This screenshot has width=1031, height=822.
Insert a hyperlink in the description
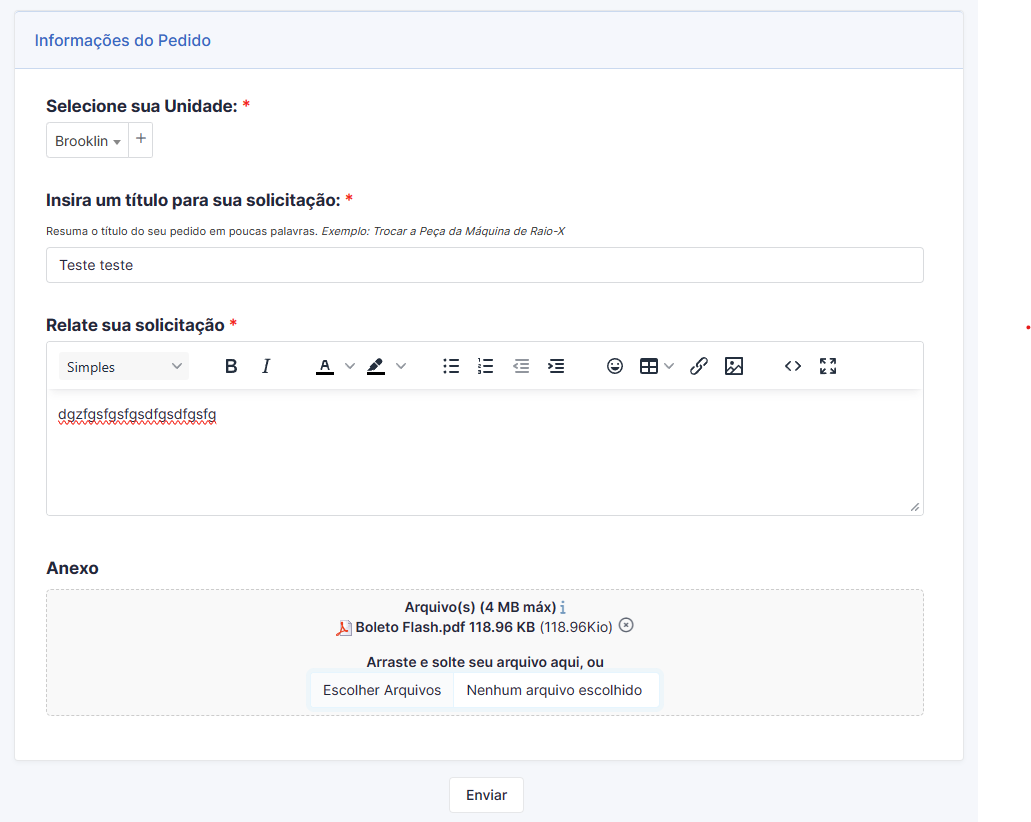pos(699,366)
